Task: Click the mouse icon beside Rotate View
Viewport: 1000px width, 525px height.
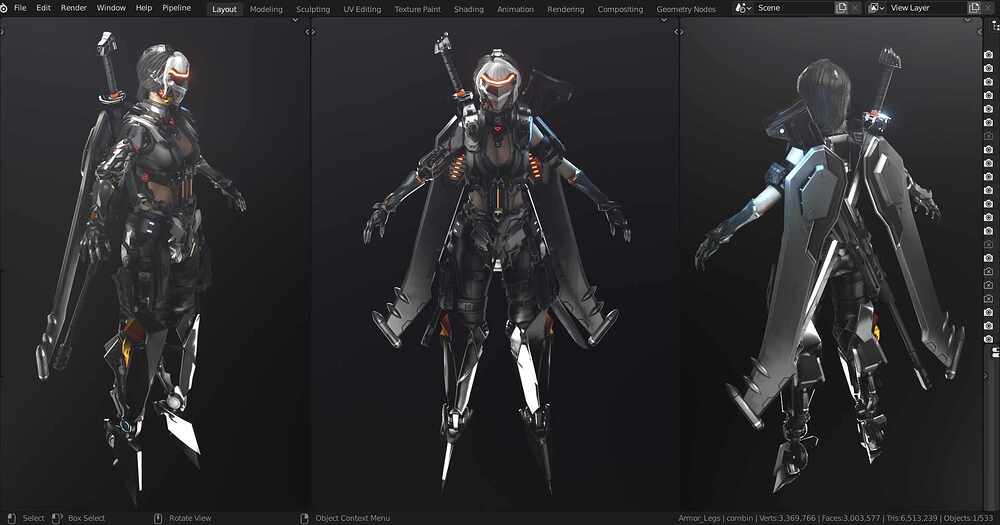Action: tap(158, 518)
